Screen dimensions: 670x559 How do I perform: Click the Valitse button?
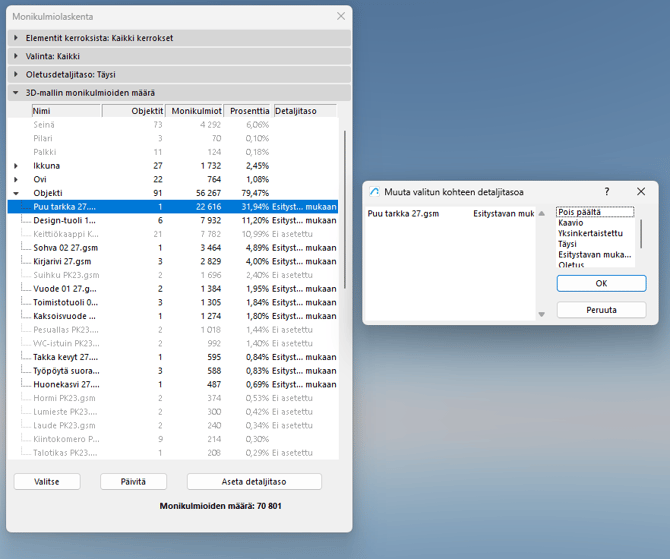click(x=47, y=481)
